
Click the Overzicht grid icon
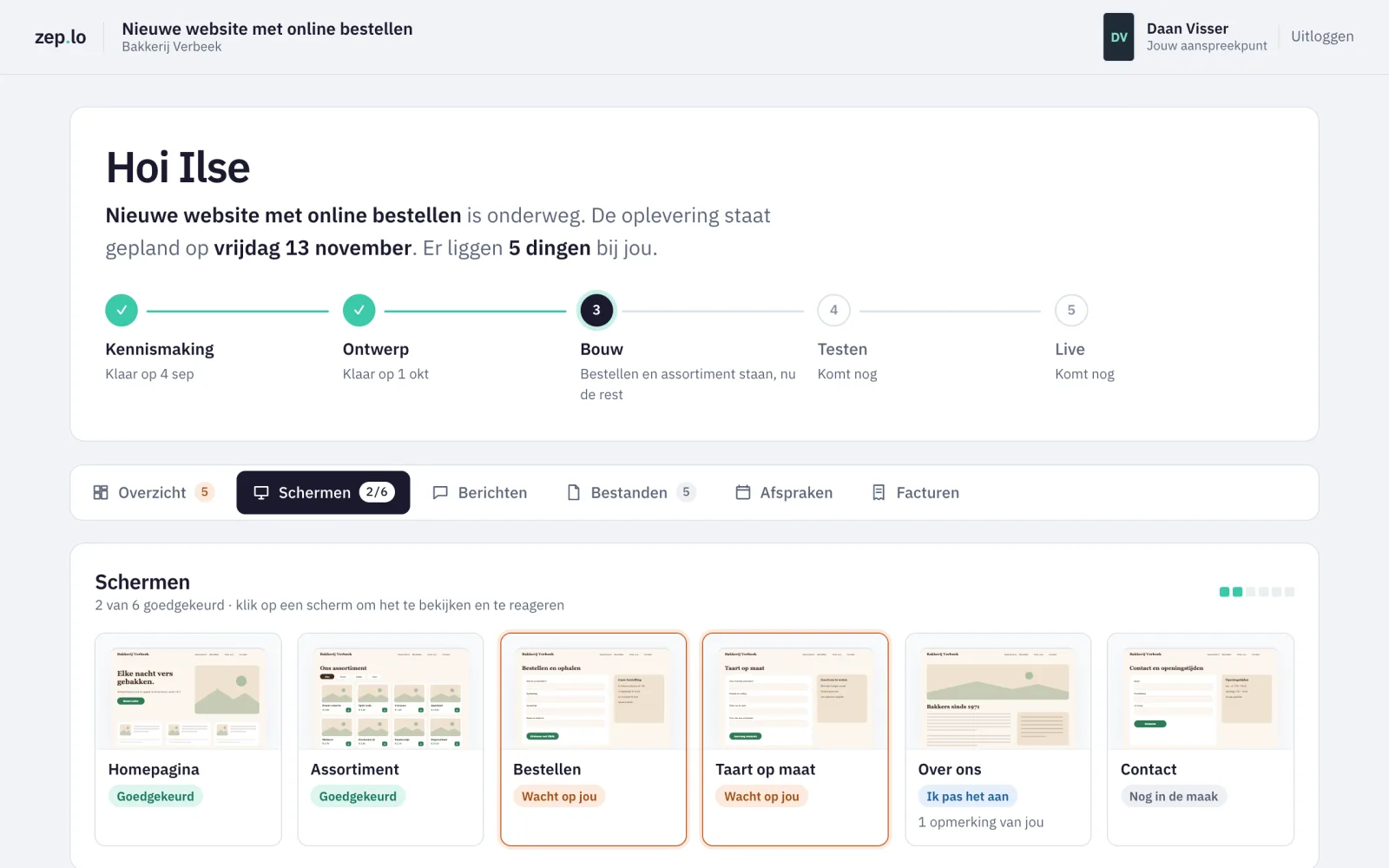(x=101, y=492)
